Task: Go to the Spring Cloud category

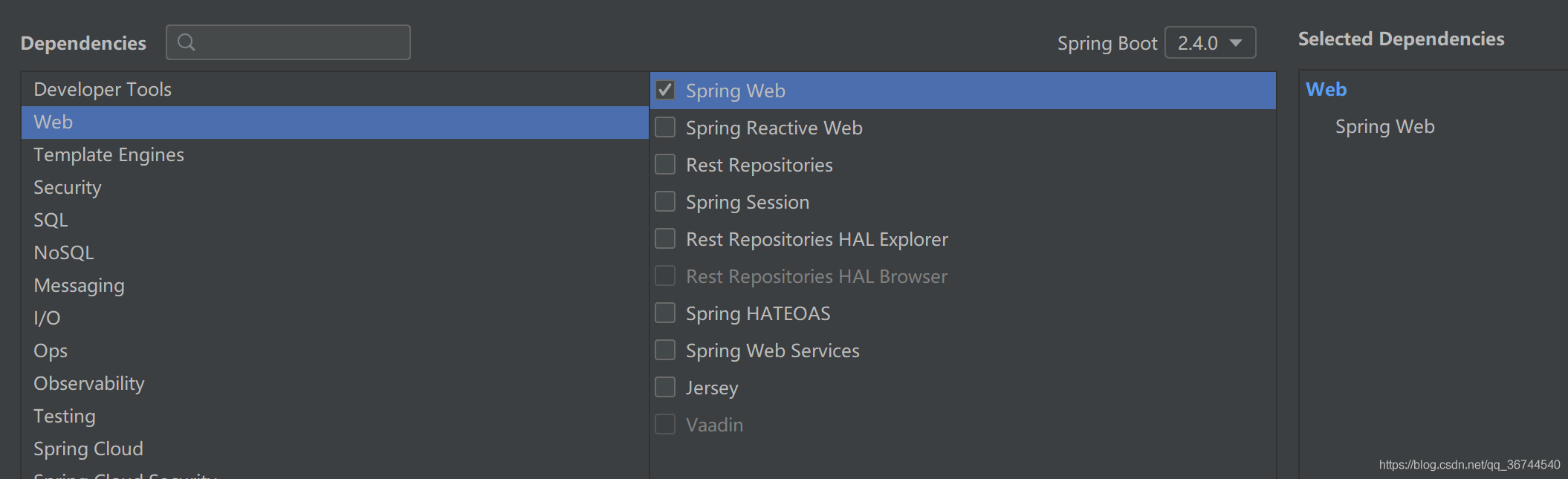Action: tap(88, 449)
